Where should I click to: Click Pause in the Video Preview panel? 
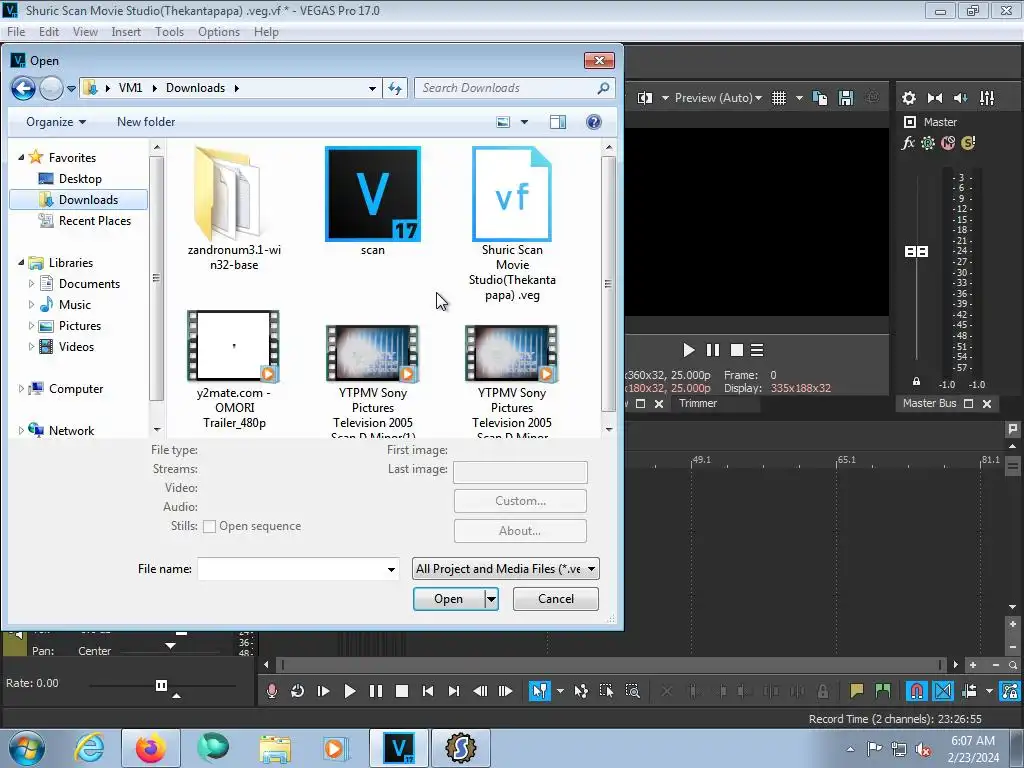[x=712, y=350]
